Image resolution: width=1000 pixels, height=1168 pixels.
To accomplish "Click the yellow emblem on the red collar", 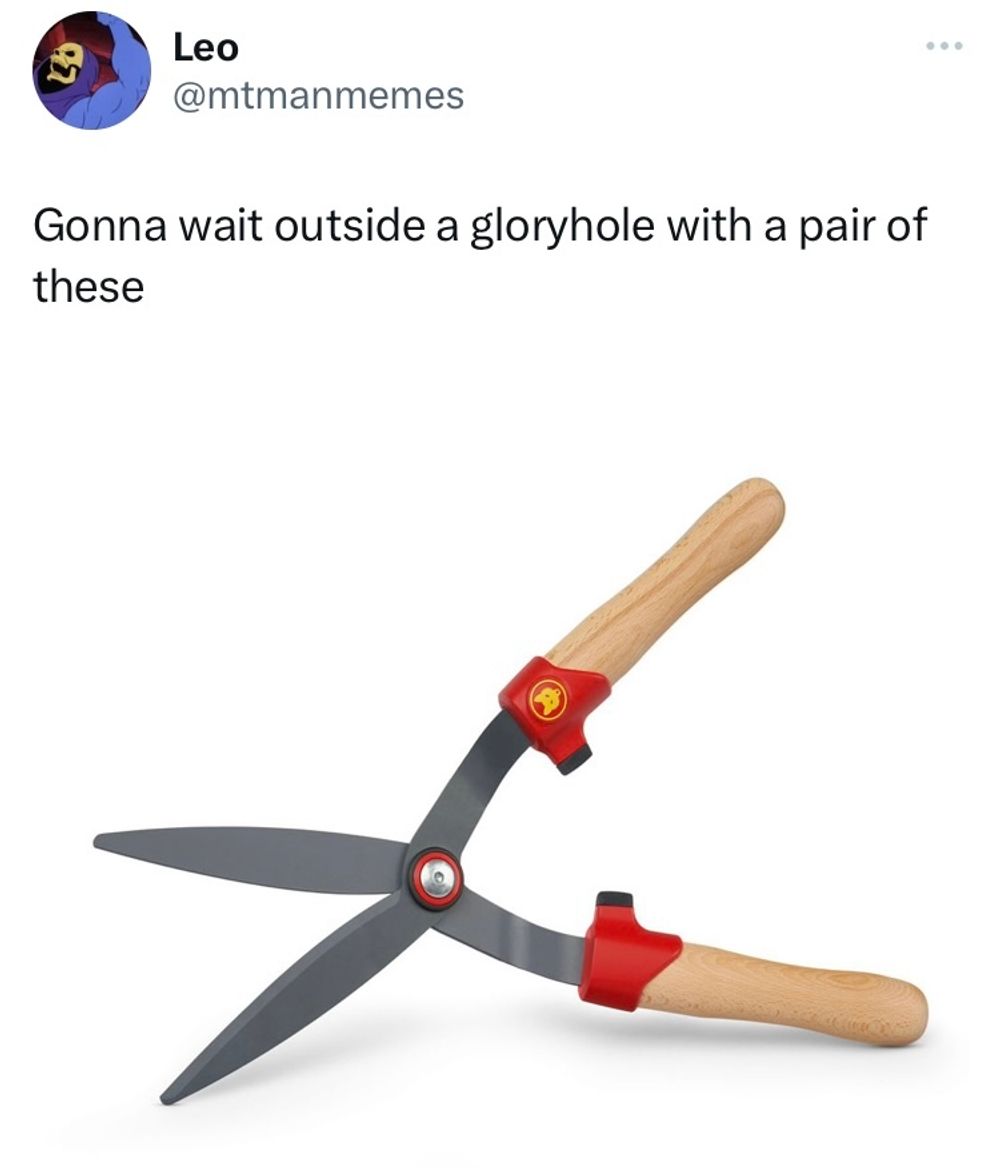I will (548, 701).
